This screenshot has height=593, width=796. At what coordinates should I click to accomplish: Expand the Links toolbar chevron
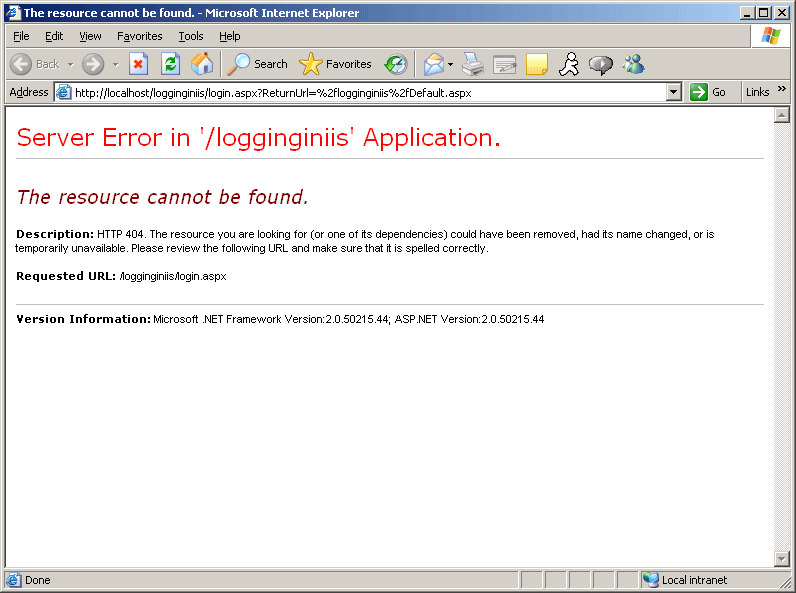pyautogui.click(x=782, y=90)
